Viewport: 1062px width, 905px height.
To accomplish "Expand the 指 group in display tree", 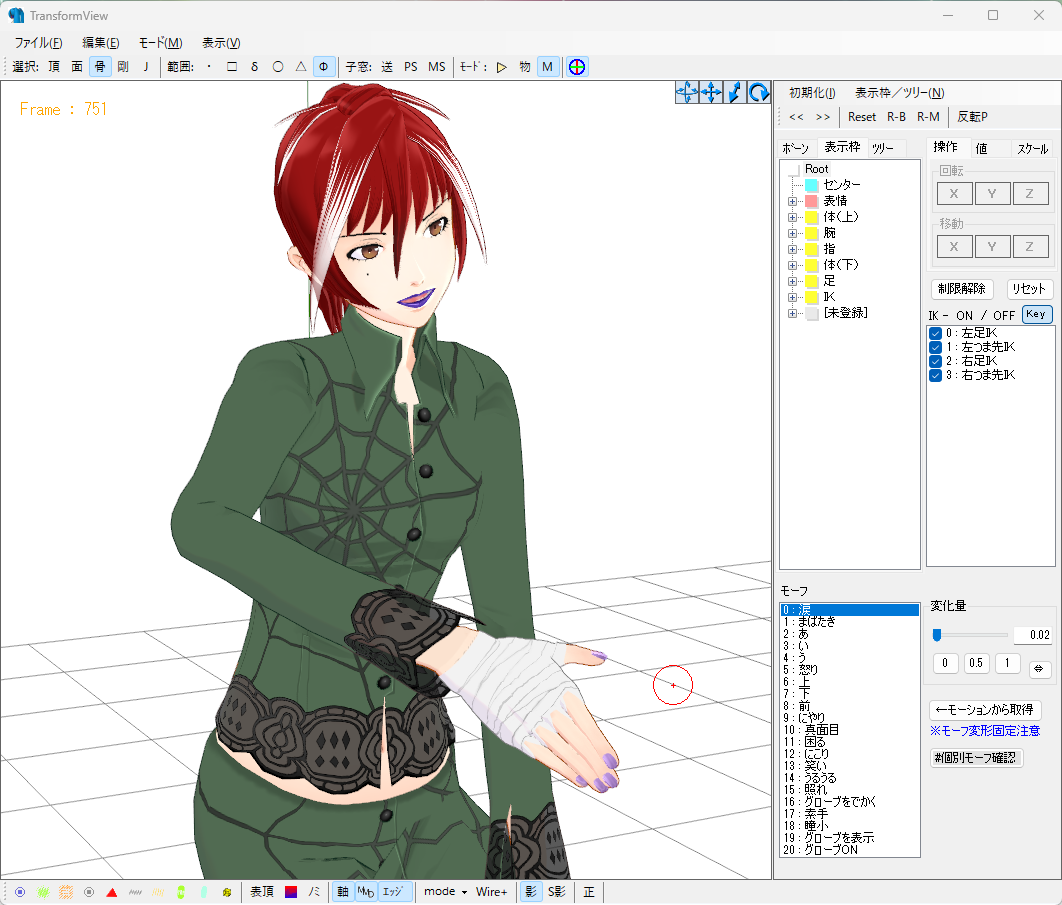I will click(x=793, y=249).
